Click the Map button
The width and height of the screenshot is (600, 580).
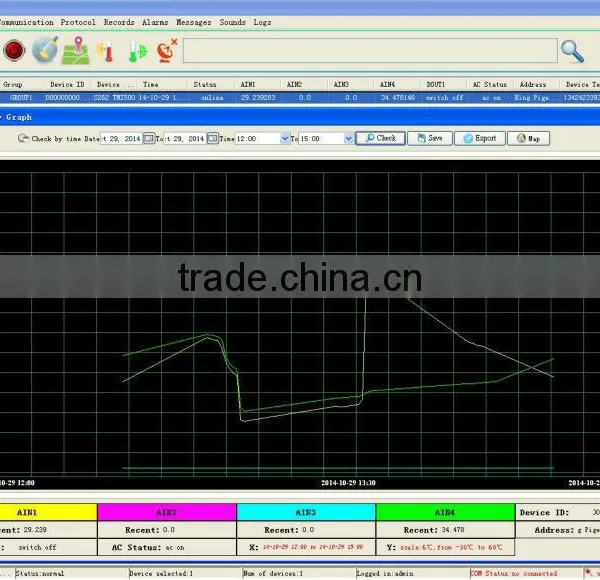coord(528,138)
